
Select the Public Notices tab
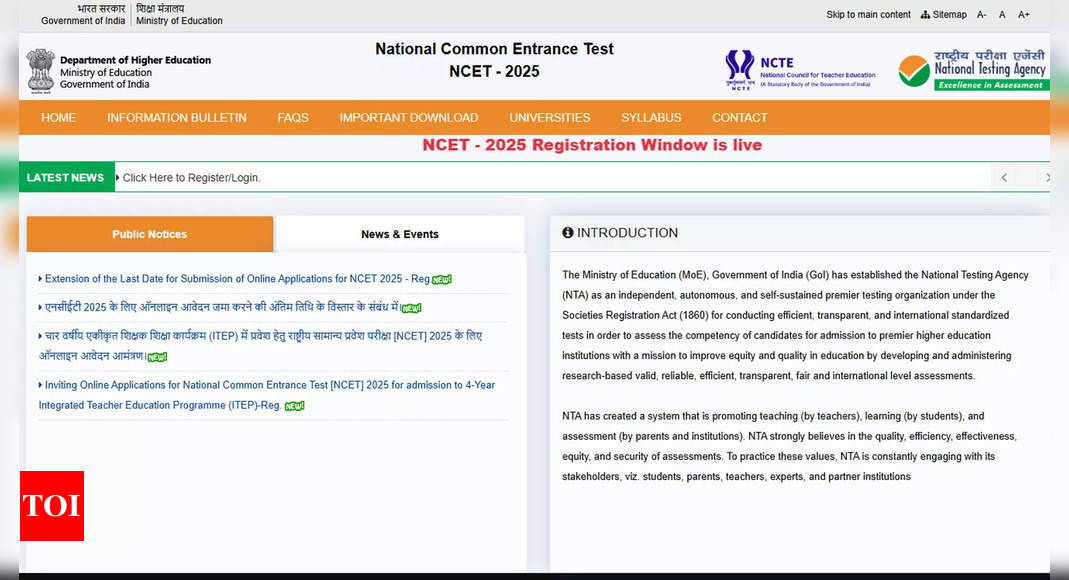coord(149,234)
